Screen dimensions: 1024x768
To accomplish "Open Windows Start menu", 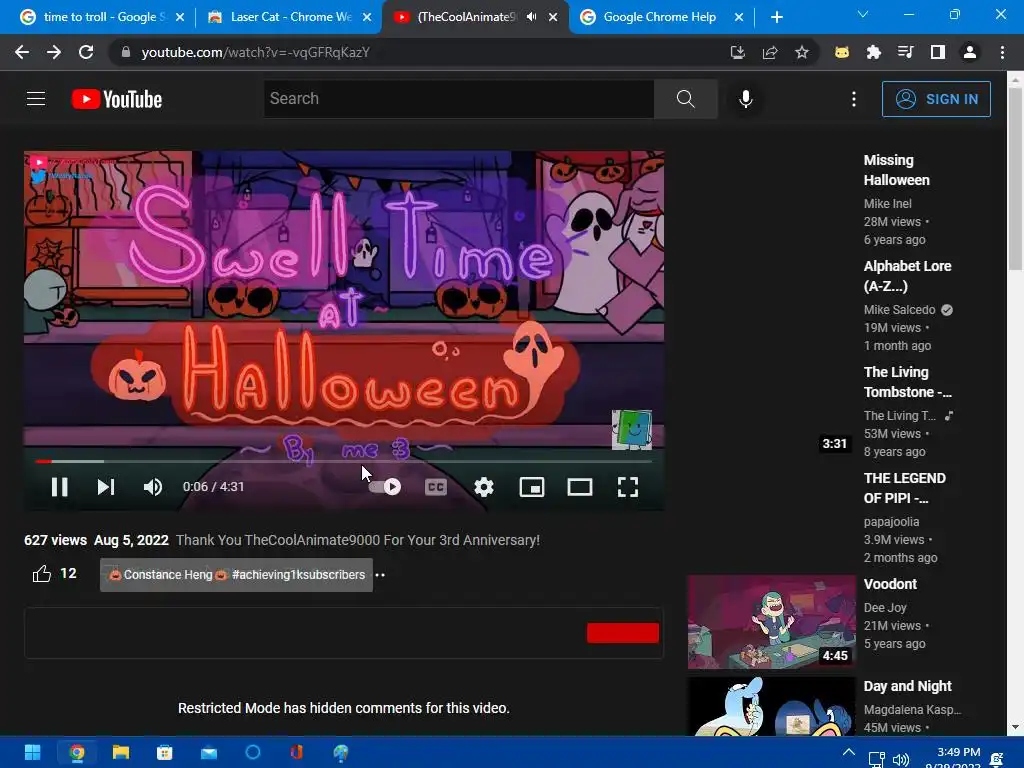I will point(32,753).
